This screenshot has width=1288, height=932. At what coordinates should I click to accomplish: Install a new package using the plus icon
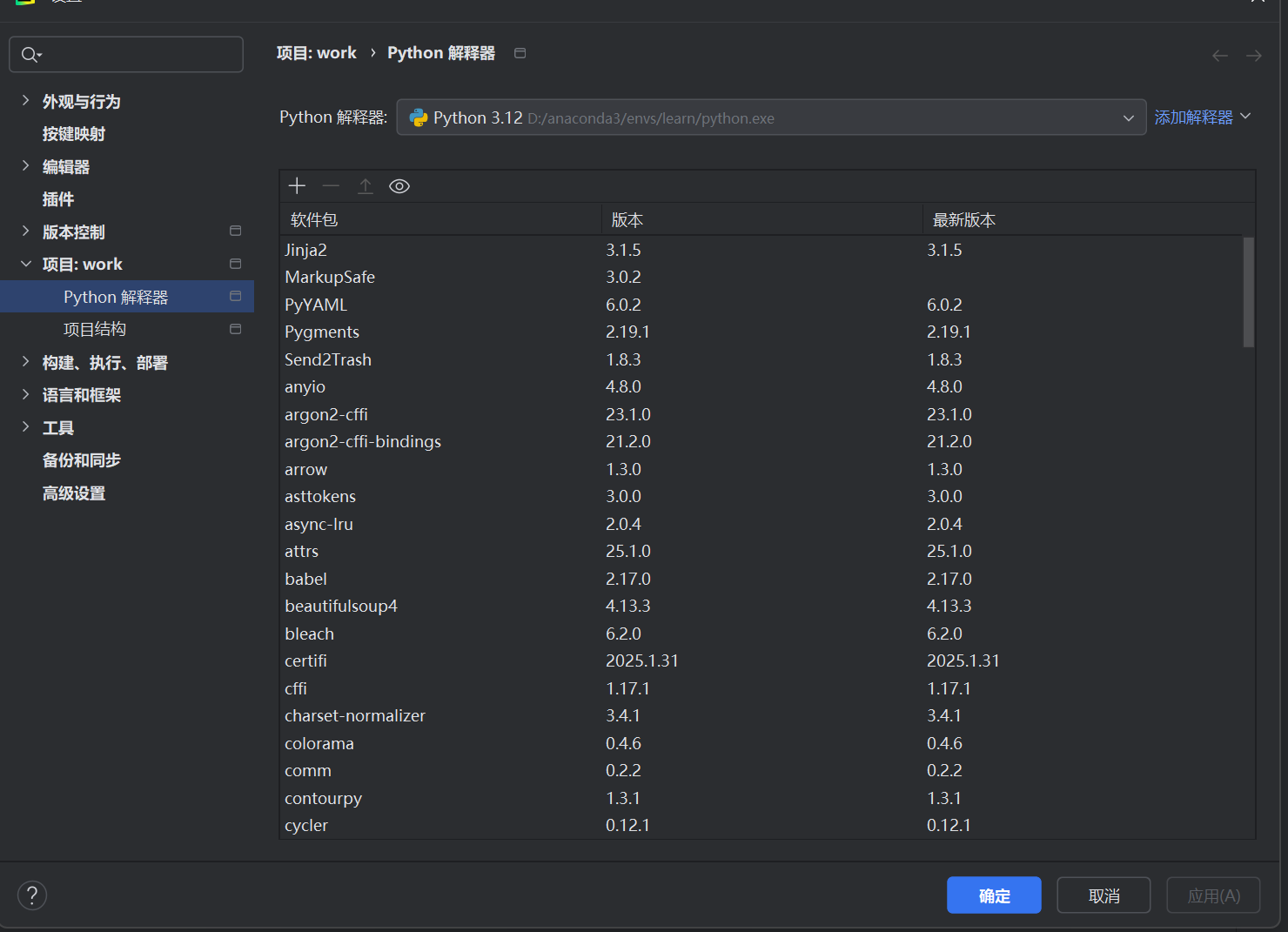[297, 185]
